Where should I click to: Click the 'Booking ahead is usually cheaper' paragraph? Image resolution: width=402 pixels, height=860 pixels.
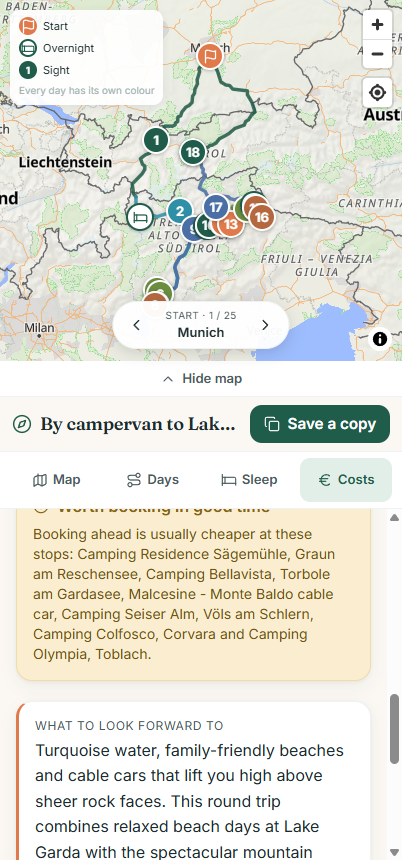184,594
